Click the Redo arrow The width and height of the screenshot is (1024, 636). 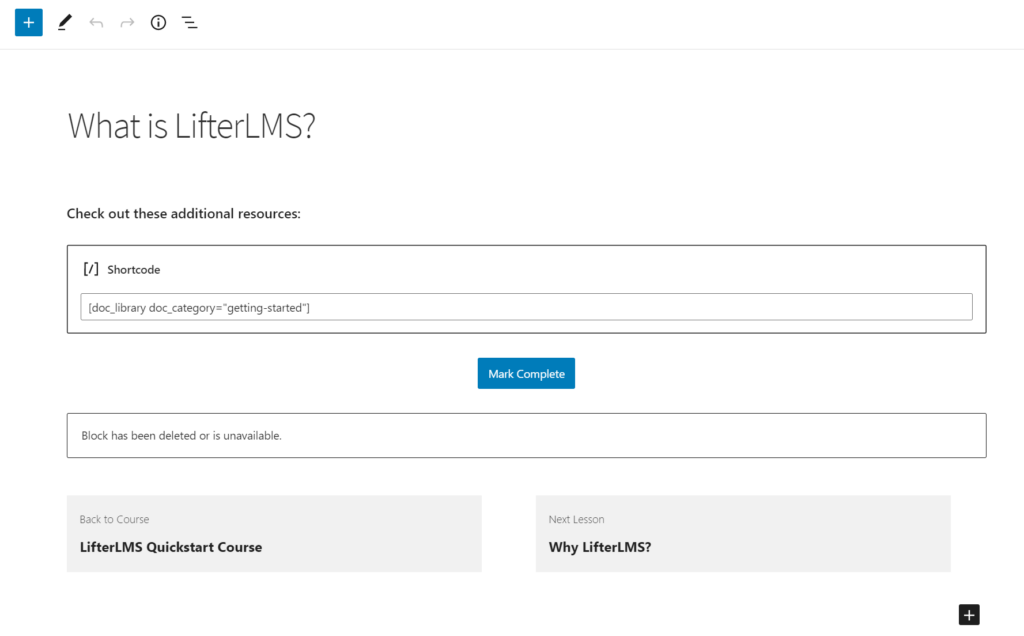[127, 23]
